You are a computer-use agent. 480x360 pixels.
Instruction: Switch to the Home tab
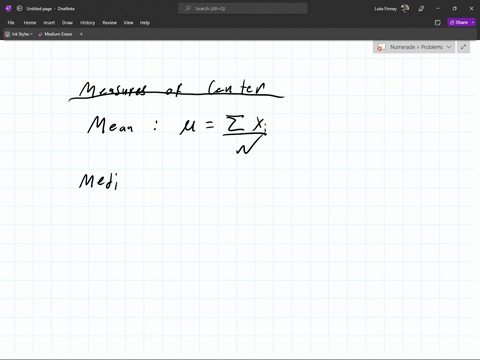[30, 23]
